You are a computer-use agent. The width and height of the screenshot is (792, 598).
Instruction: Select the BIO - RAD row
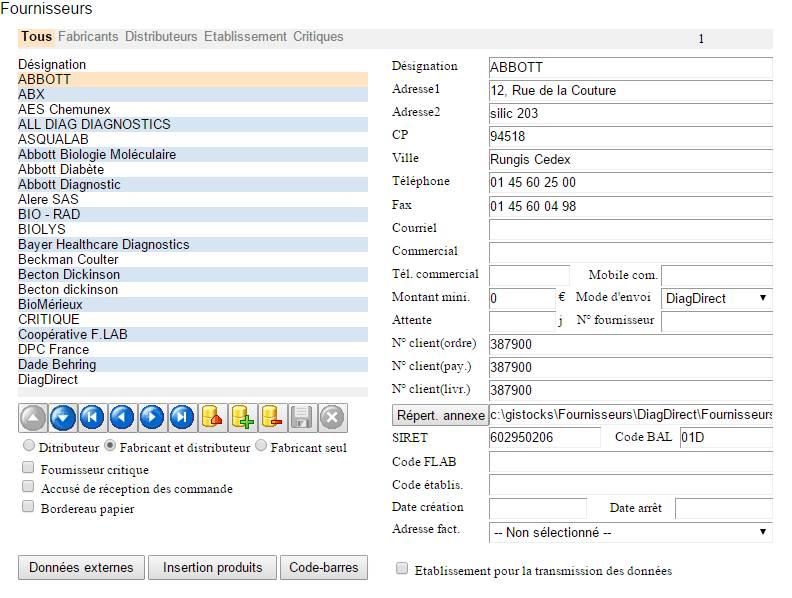pos(193,214)
